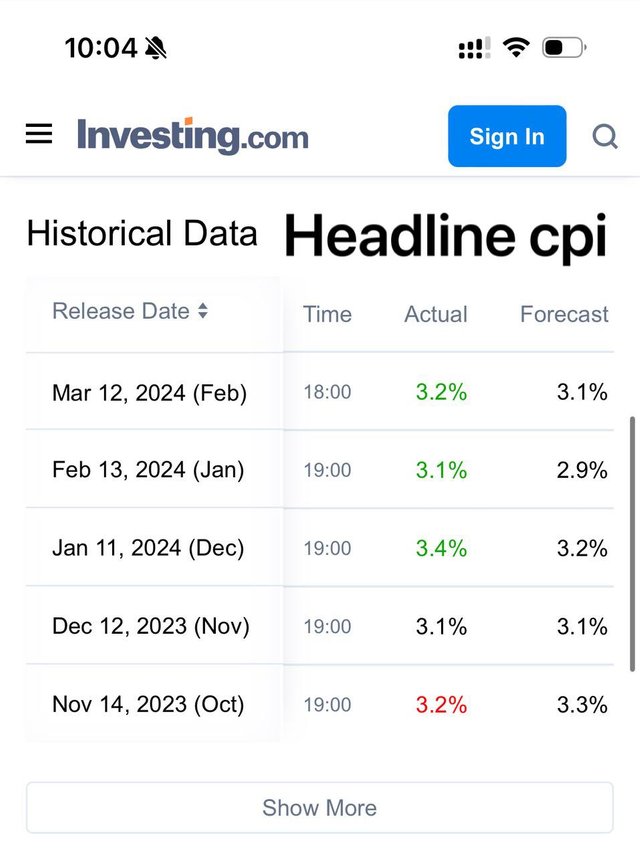The height and width of the screenshot is (856, 640).
Task: Open the Mar 12, 2024 (Feb) release
Action: click(x=149, y=392)
